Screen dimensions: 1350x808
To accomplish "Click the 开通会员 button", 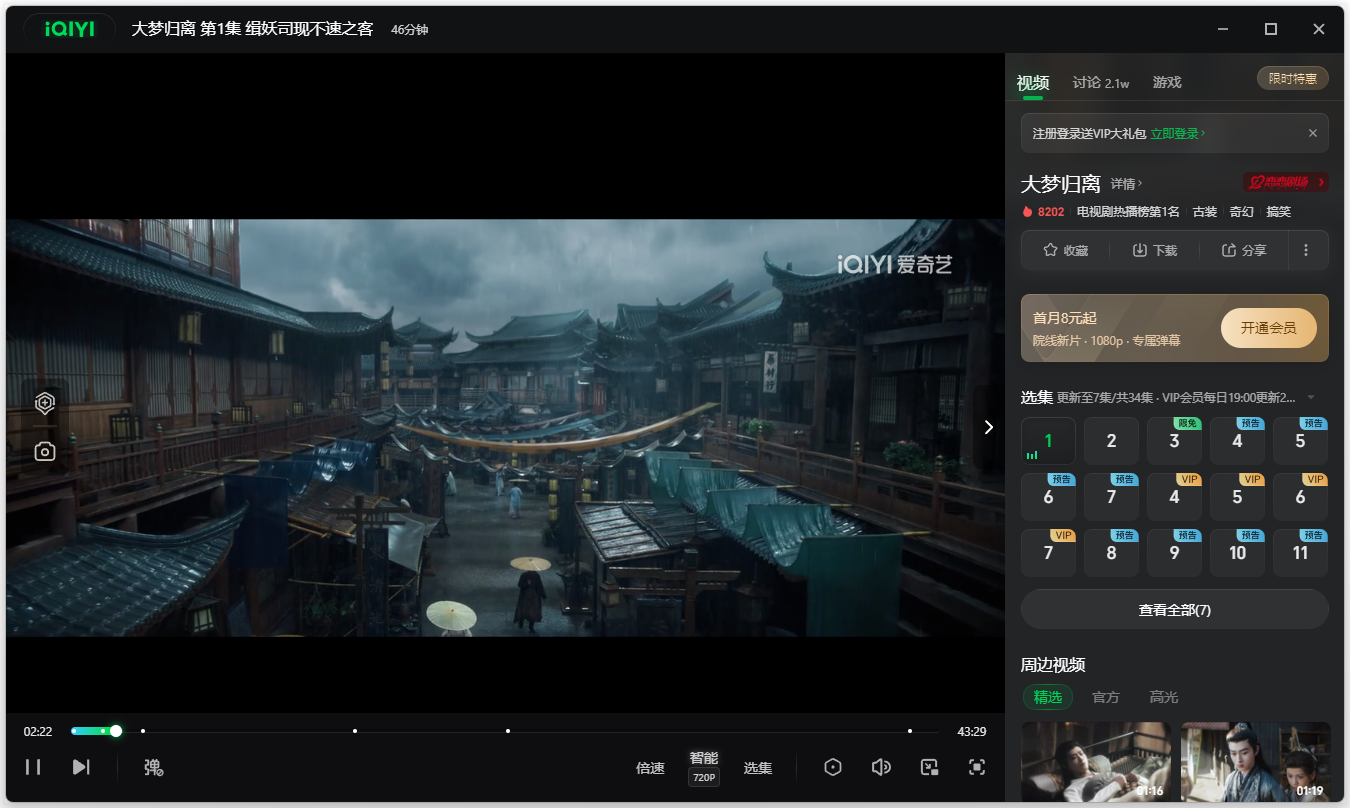I will click(x=1268, y=328).
